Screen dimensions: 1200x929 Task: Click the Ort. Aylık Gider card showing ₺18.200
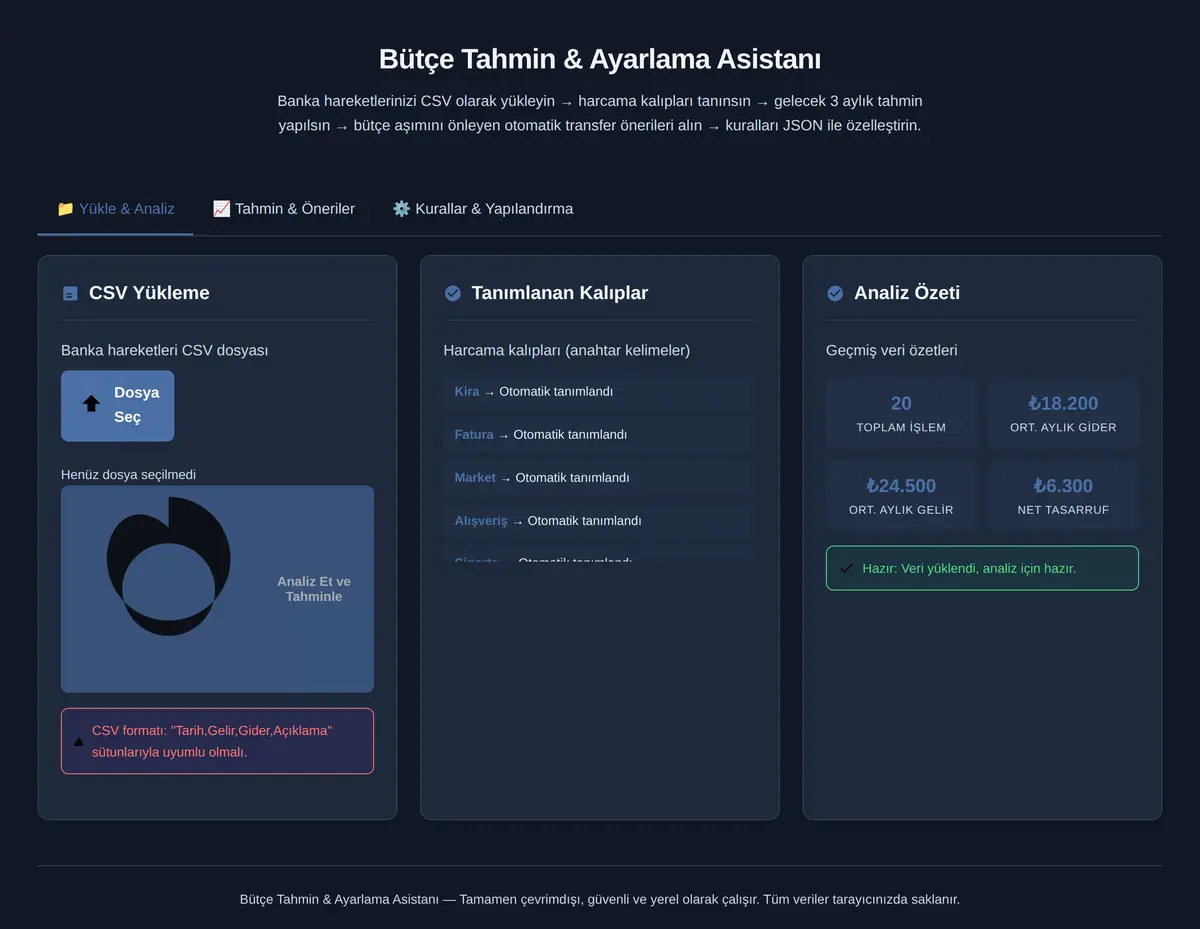tap(1063, 414)
